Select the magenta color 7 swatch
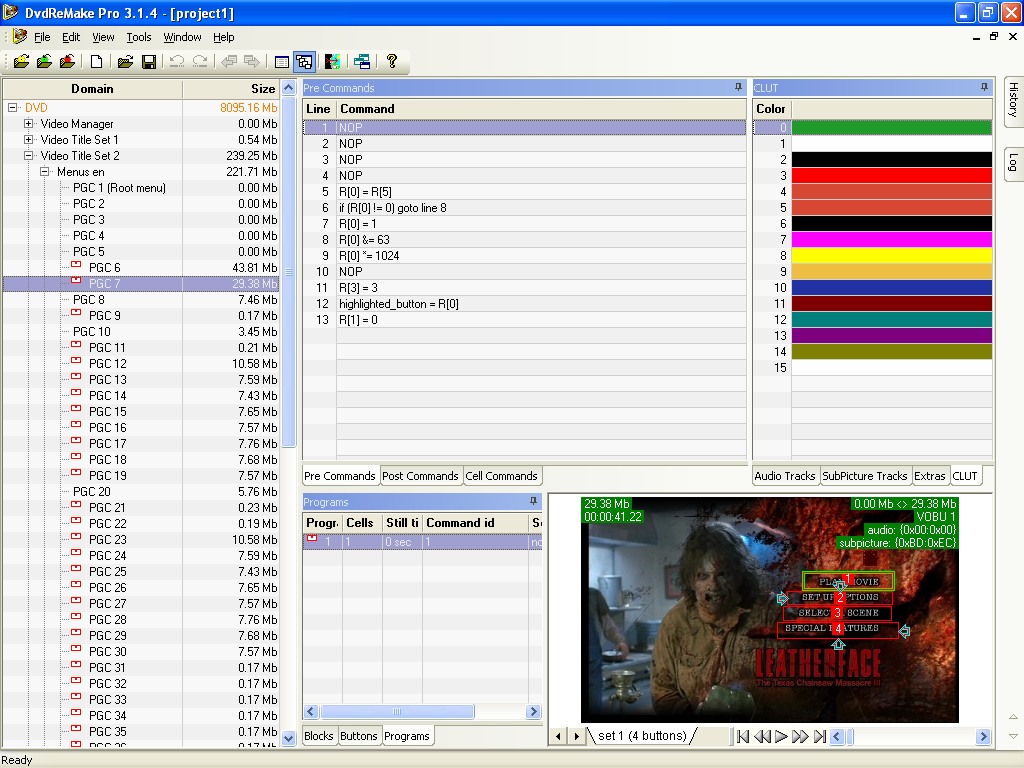The height and width of the screenshot is (768, 1024). pos(891,240)
